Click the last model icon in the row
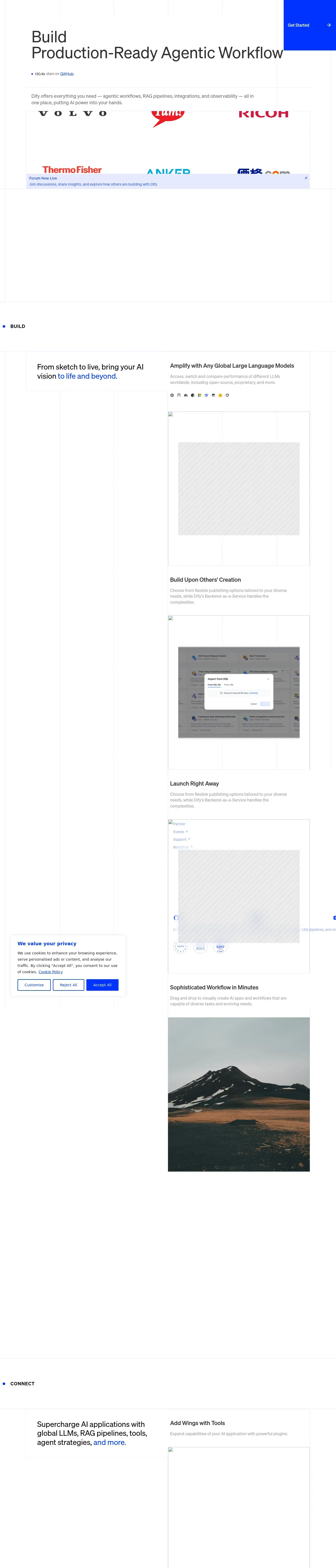Screen dimensions: 336x1568 (x=227, y=395)
